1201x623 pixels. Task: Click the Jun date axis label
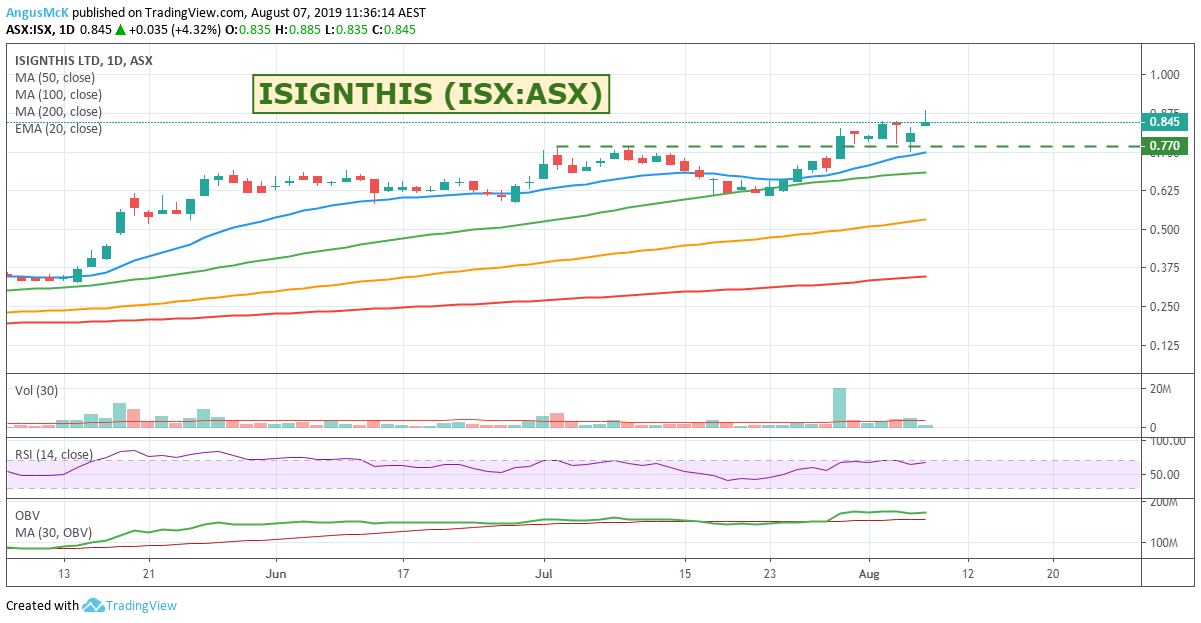click(277, 574)
